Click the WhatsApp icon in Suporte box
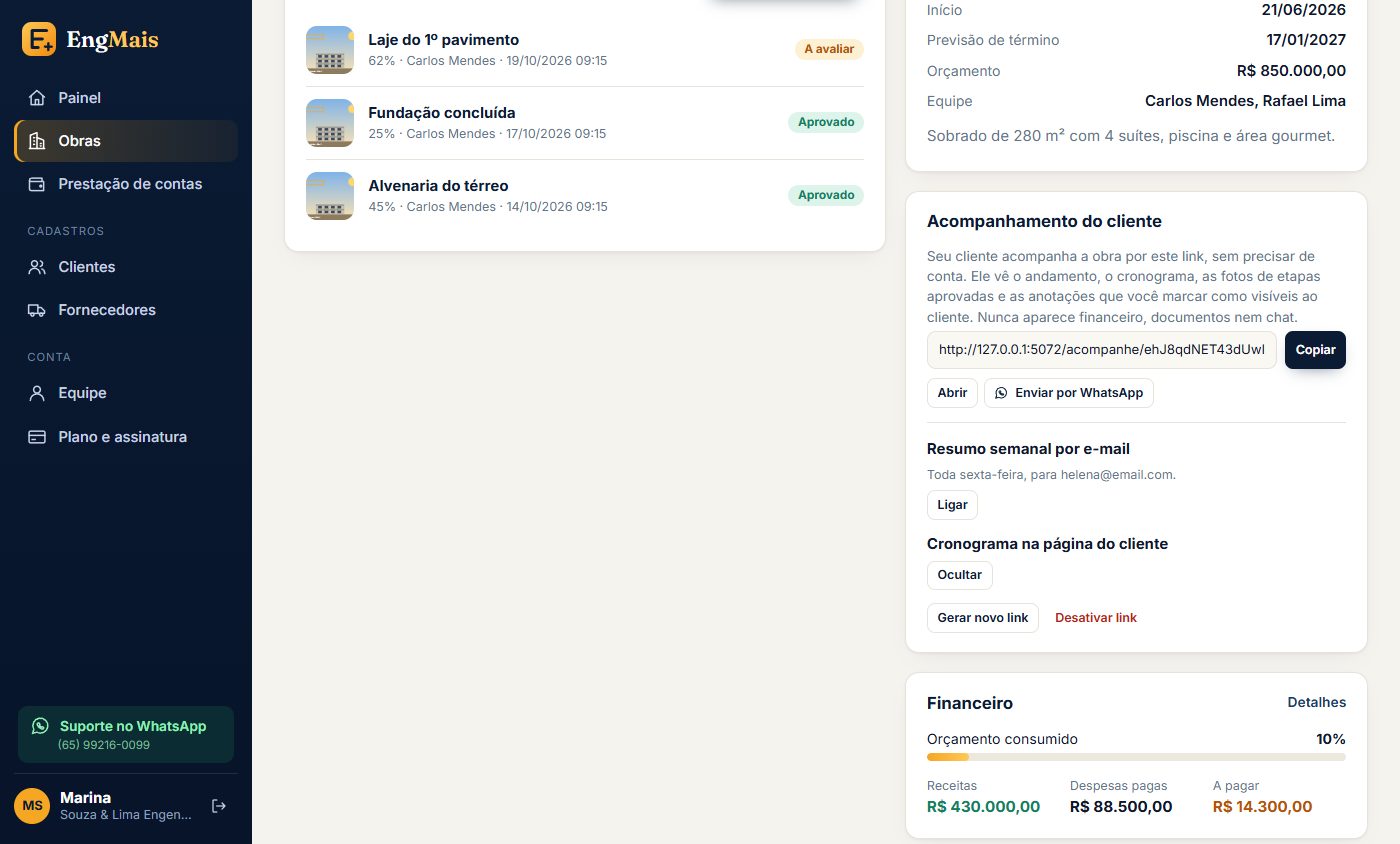 point(40,726)
